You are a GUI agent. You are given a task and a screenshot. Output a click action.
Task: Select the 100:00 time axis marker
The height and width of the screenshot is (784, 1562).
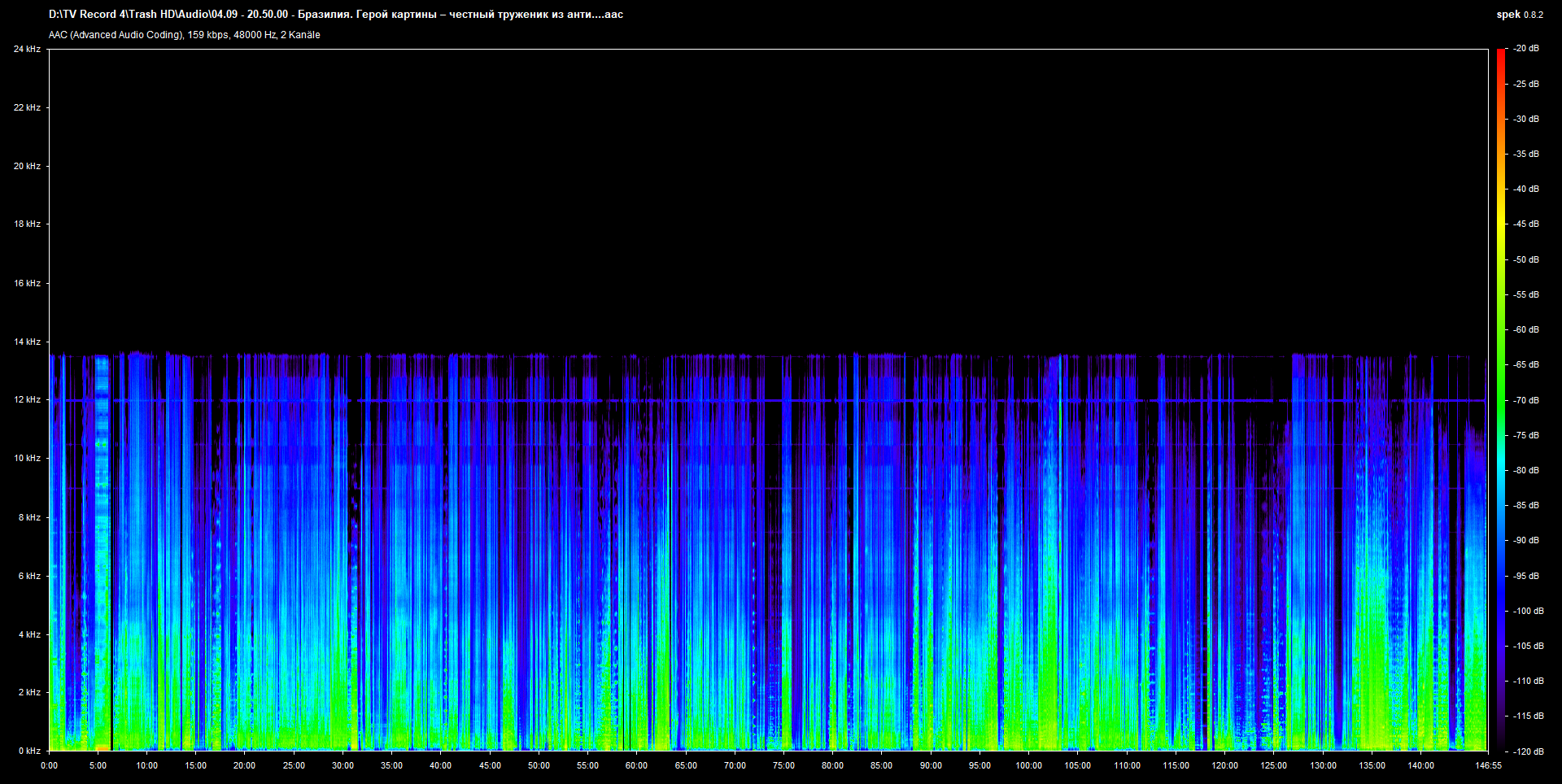click(1028, 765)
